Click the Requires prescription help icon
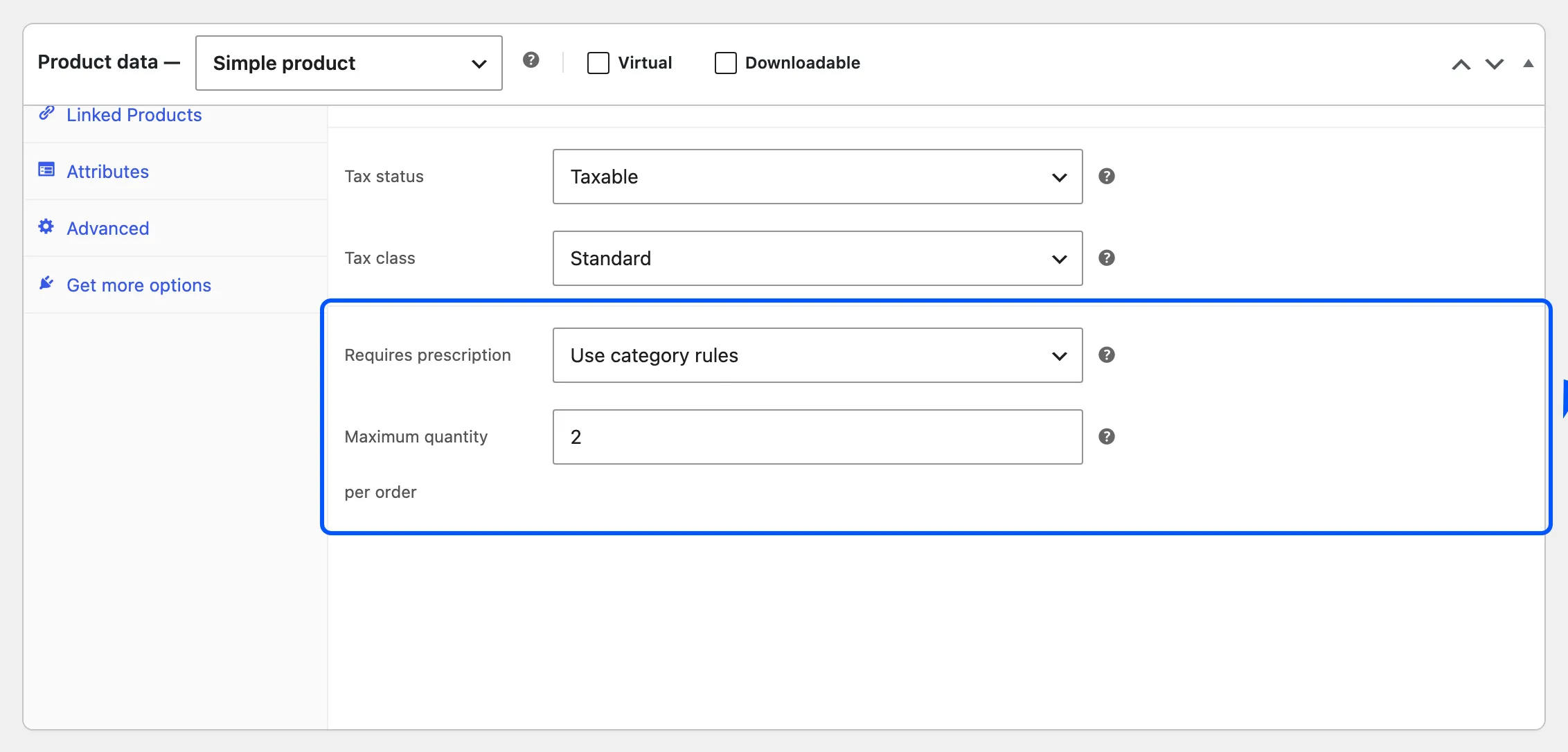 click(x=1107, y=355)
